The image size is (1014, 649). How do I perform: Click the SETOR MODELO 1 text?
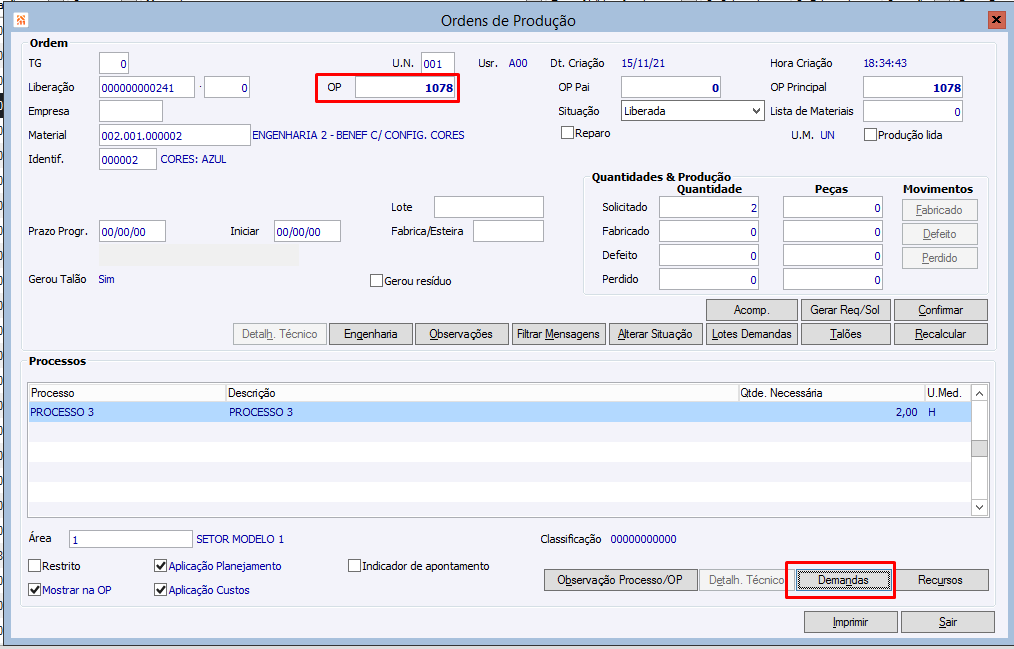tap(240, 539)
